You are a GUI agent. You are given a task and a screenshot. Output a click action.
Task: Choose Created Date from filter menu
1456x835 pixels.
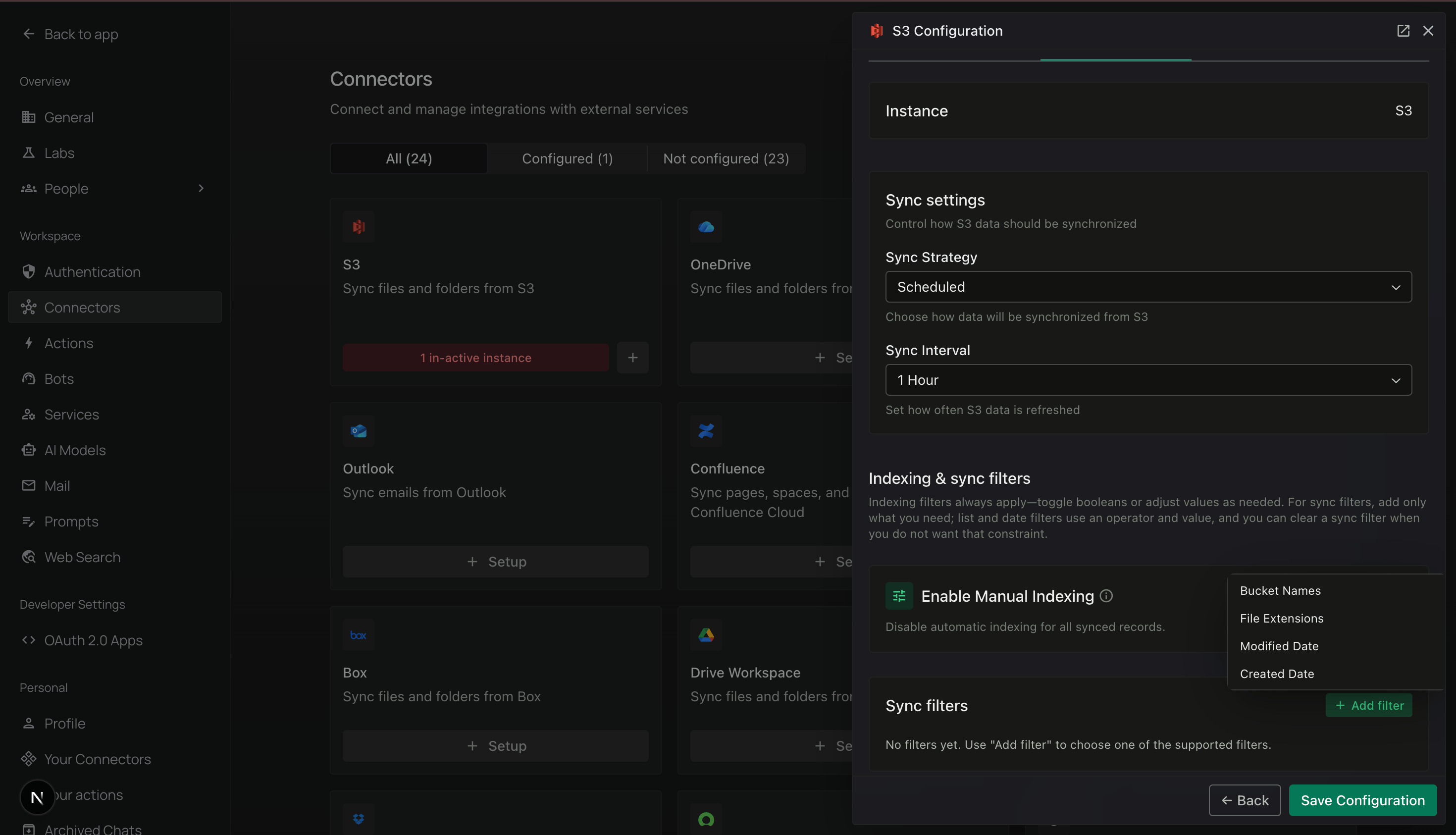(1335, 674)
